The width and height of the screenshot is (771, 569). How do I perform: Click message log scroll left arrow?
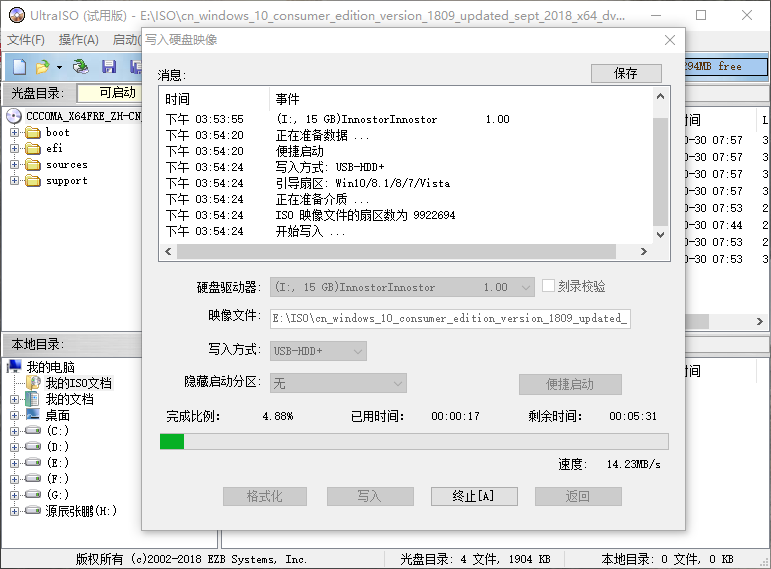(168, 251)
